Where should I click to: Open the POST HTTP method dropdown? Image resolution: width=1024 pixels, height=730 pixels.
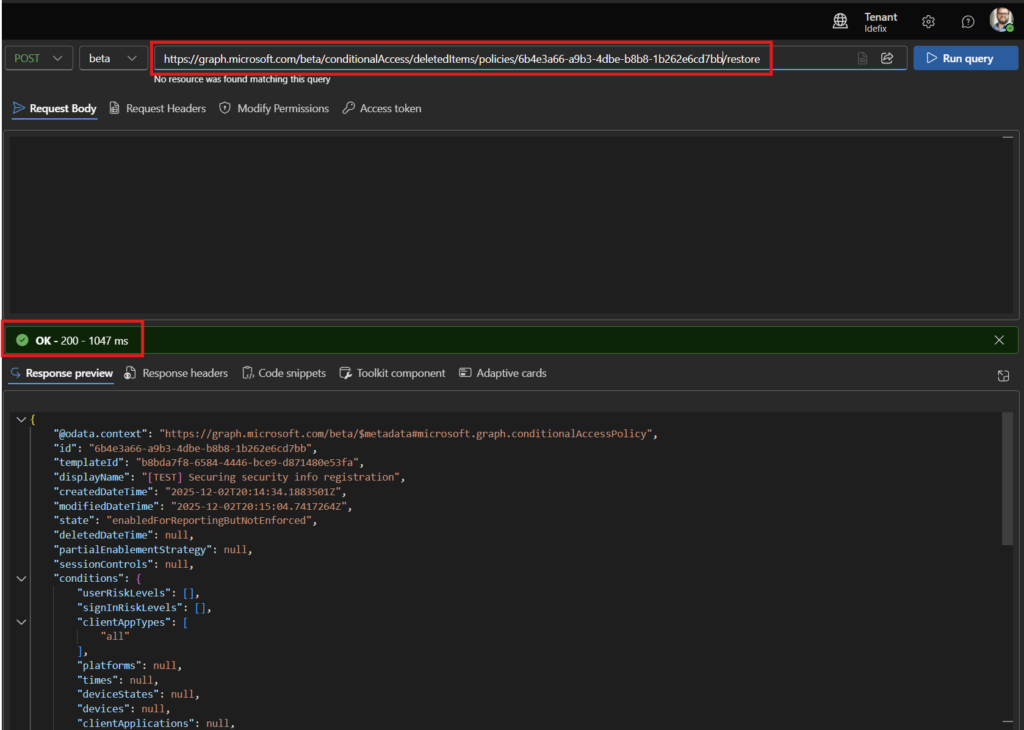coord(39,58)
